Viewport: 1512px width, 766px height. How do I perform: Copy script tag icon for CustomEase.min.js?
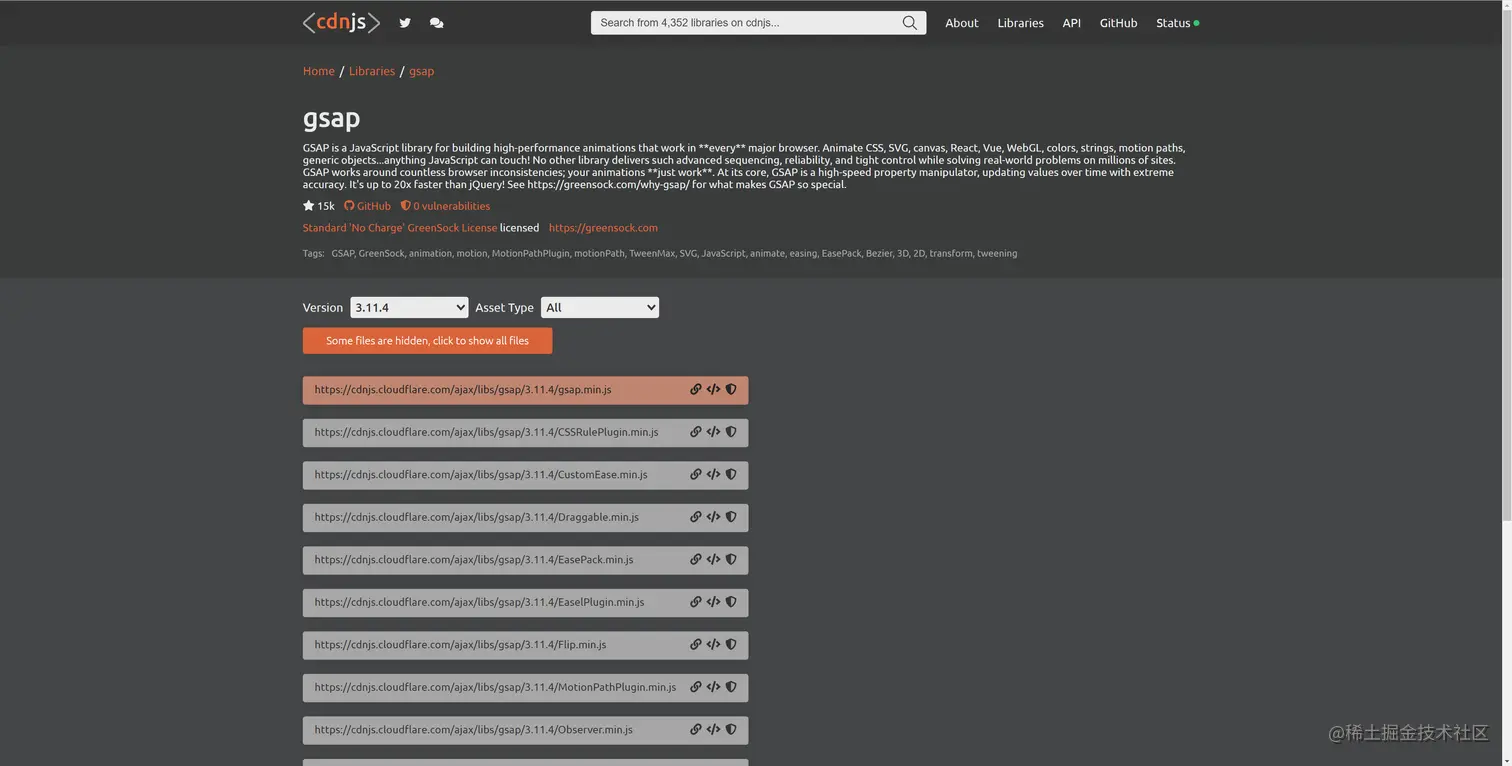tap(713, 475)
